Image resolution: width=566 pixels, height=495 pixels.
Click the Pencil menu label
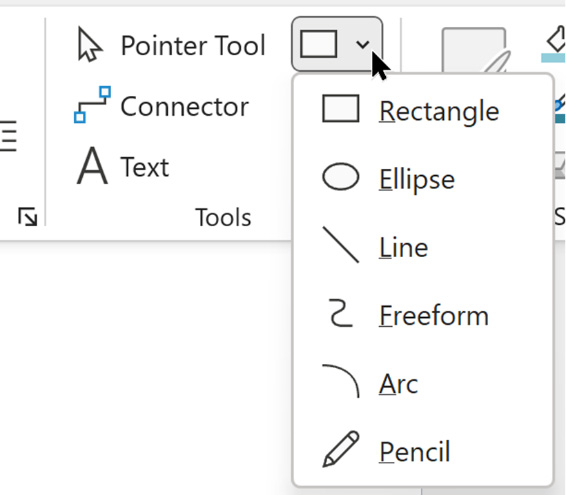tap(415, 451)
